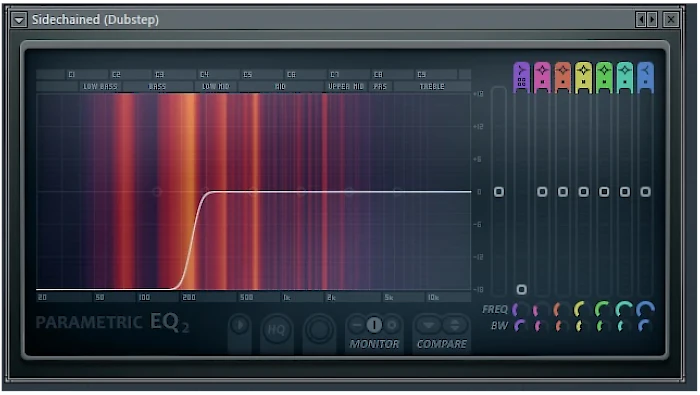
Task: Click the yellow band 4 level slider handle
Action: 583,192
